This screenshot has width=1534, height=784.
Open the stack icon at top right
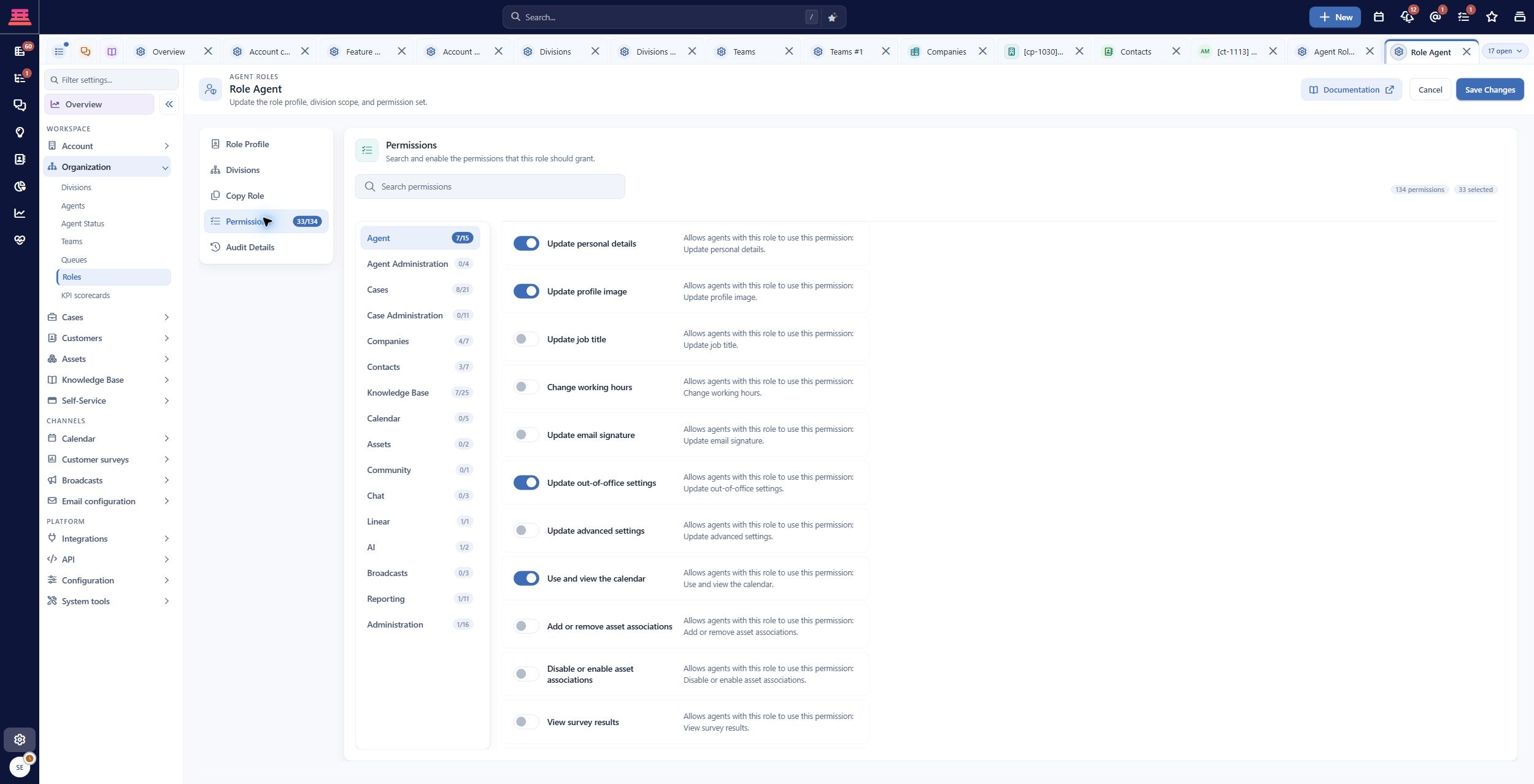click(1520, 17)
